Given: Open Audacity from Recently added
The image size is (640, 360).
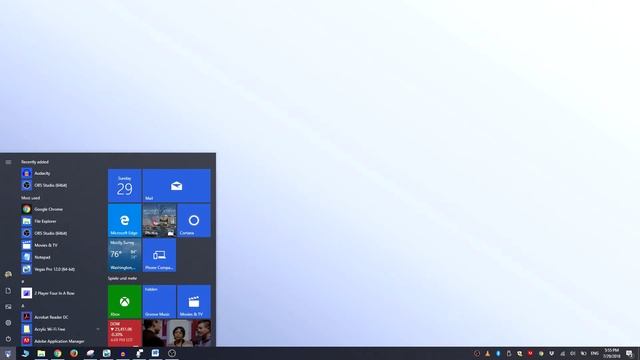Looking at the screenshot, I should pos(61,173).
